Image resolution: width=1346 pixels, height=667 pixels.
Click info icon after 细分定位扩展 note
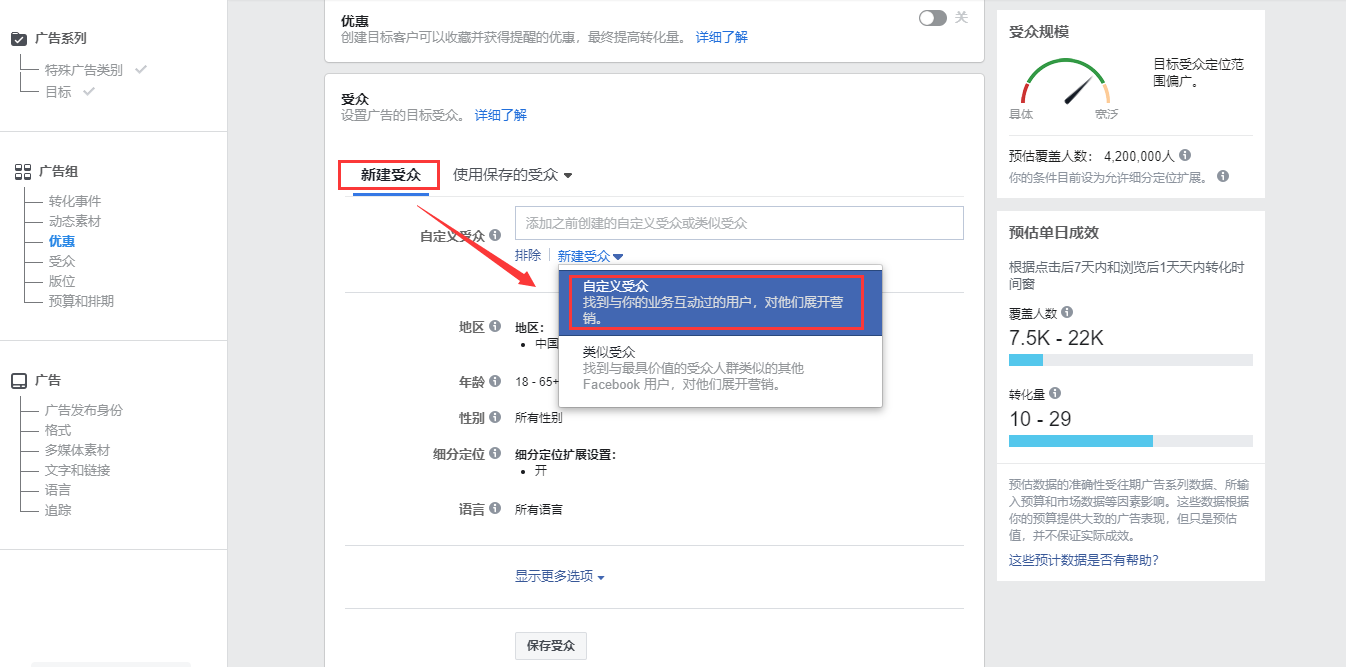point(1223,176)
